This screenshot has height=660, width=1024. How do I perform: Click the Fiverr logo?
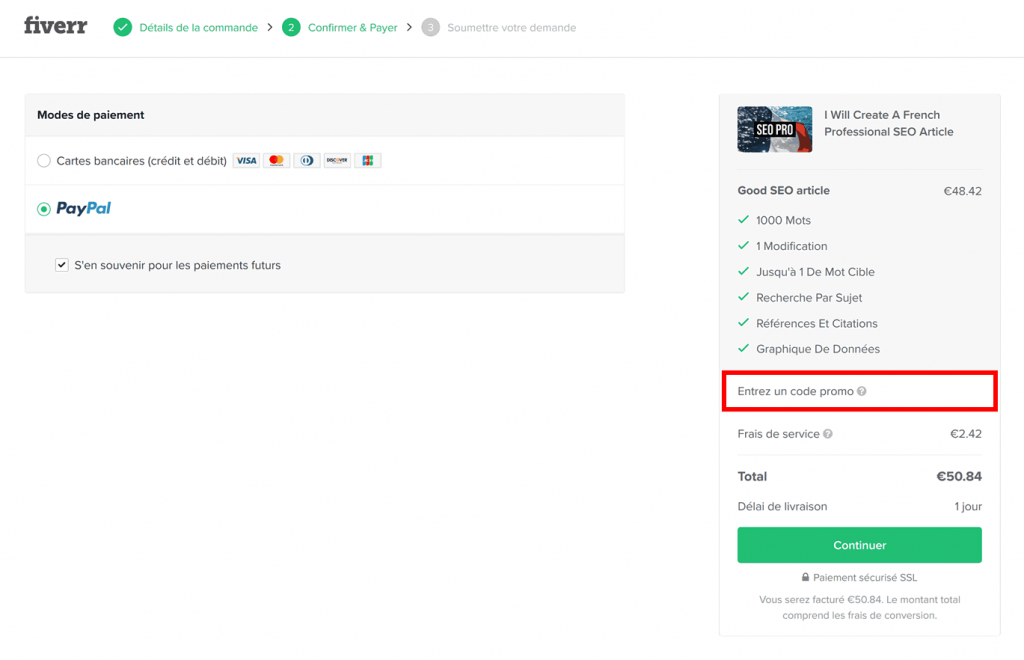(x=55, y=26)
